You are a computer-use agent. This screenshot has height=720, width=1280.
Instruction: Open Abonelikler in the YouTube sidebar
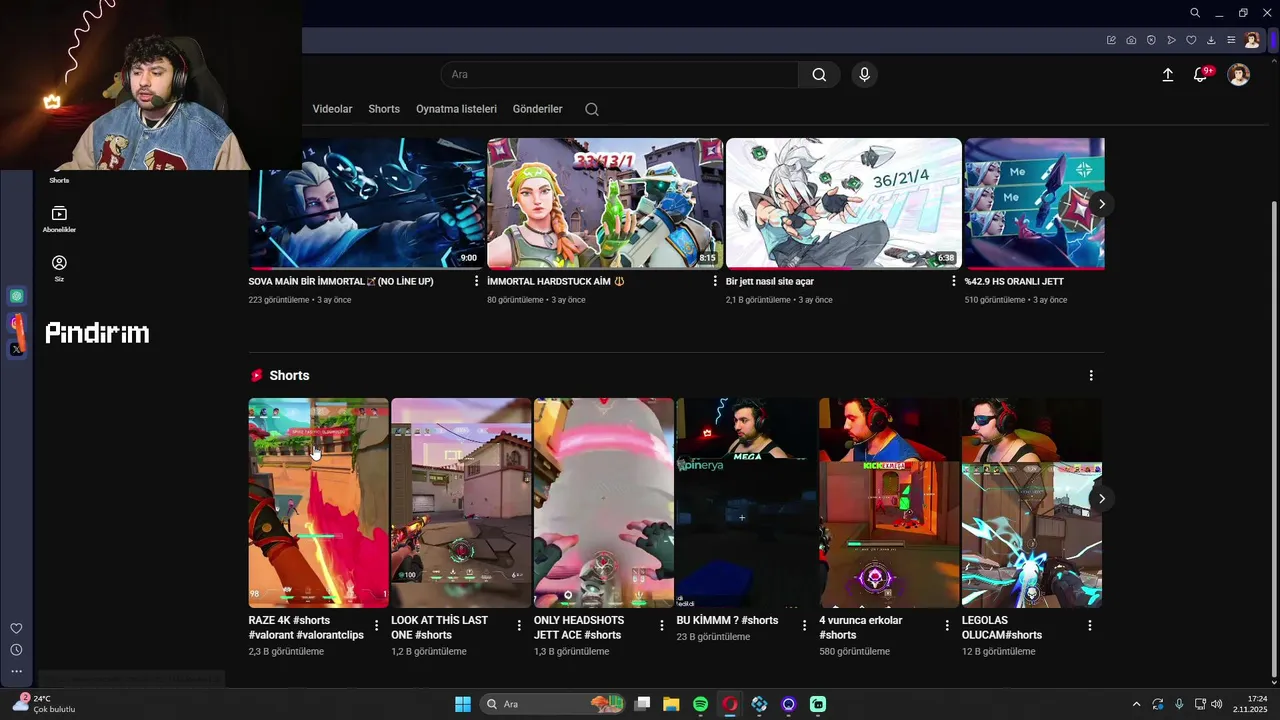click(x=59, y=219)
